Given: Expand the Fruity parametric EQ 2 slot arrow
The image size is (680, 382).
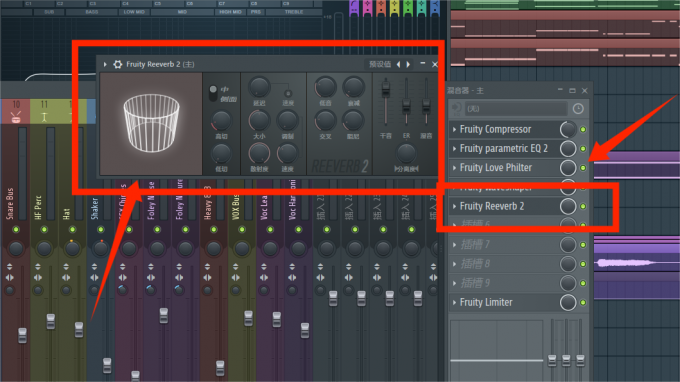Looking at the screenshot, I should point(454,148).
